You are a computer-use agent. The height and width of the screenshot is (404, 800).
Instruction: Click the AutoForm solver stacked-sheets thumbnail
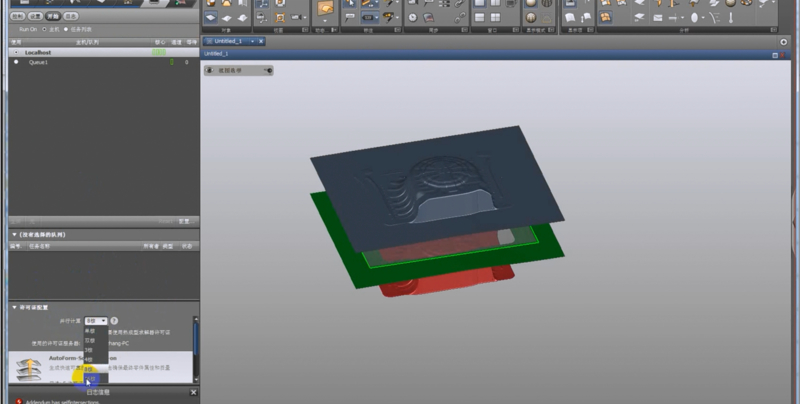pos(29,369)
